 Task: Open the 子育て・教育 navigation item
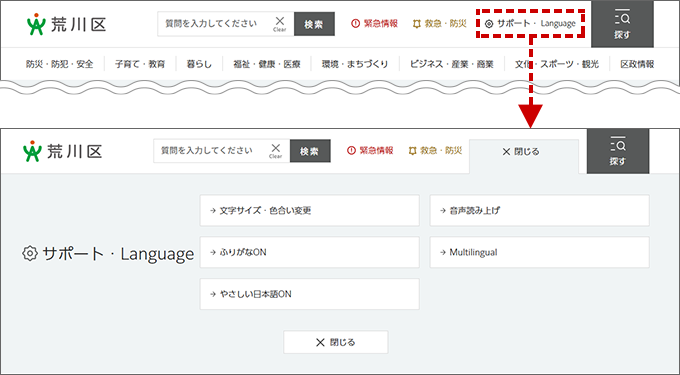pyautogui.click(x=140, y=64)
